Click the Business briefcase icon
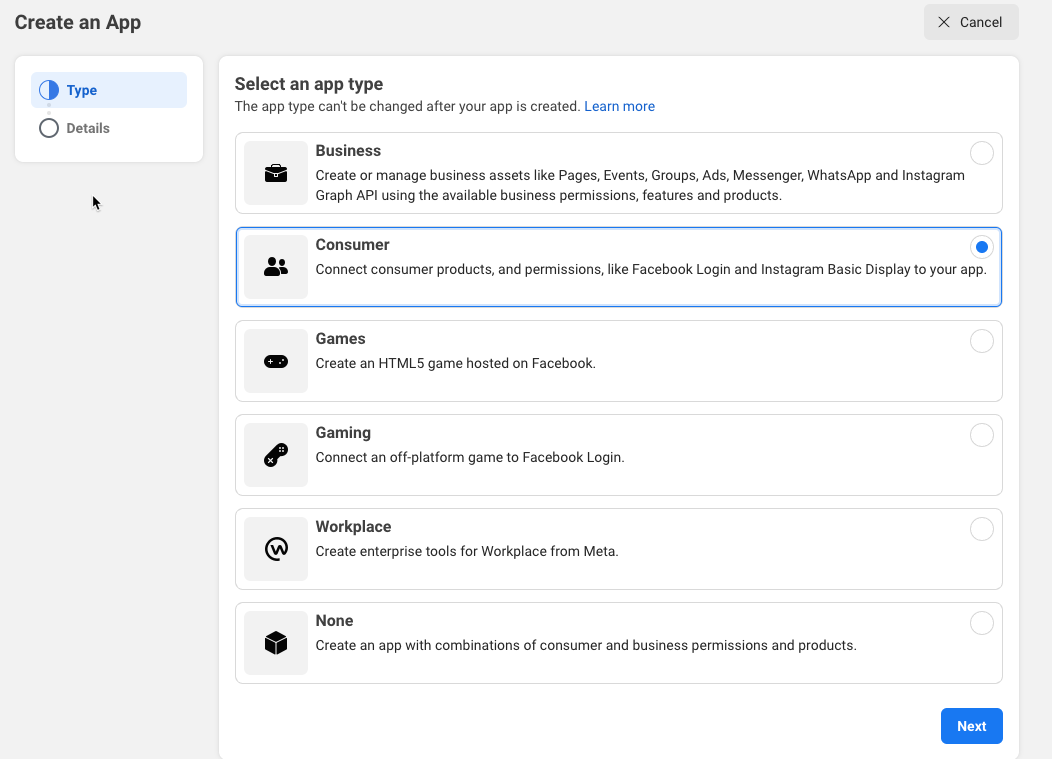Image resolution: width=1052 pixels, height=759 pixels. point(276,173)
